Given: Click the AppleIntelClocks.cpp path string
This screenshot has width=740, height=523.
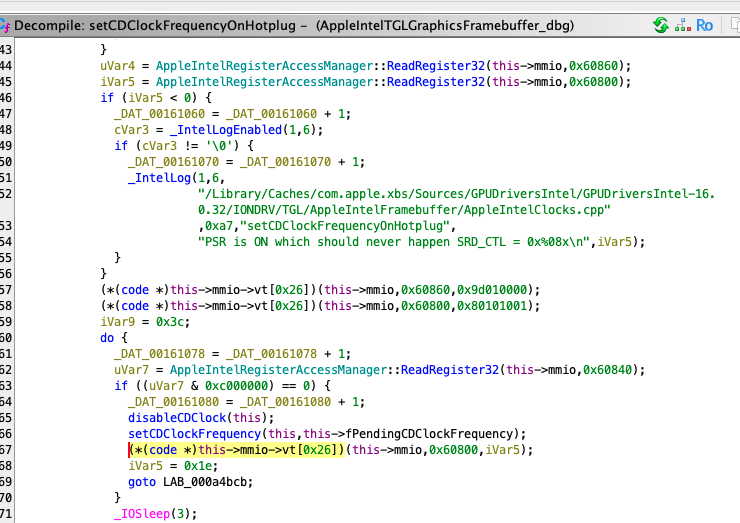Looking at the screenshot, I should (456, 202).
